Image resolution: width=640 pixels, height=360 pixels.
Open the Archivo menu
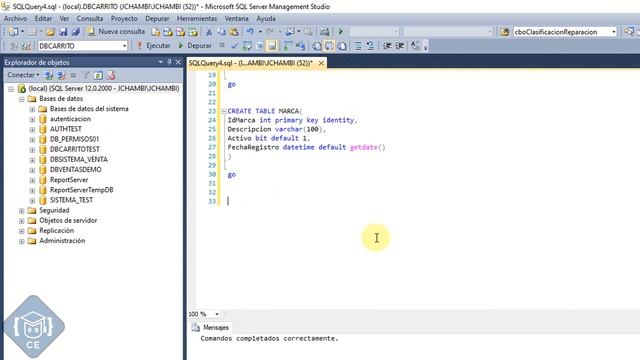pos(16,19)
